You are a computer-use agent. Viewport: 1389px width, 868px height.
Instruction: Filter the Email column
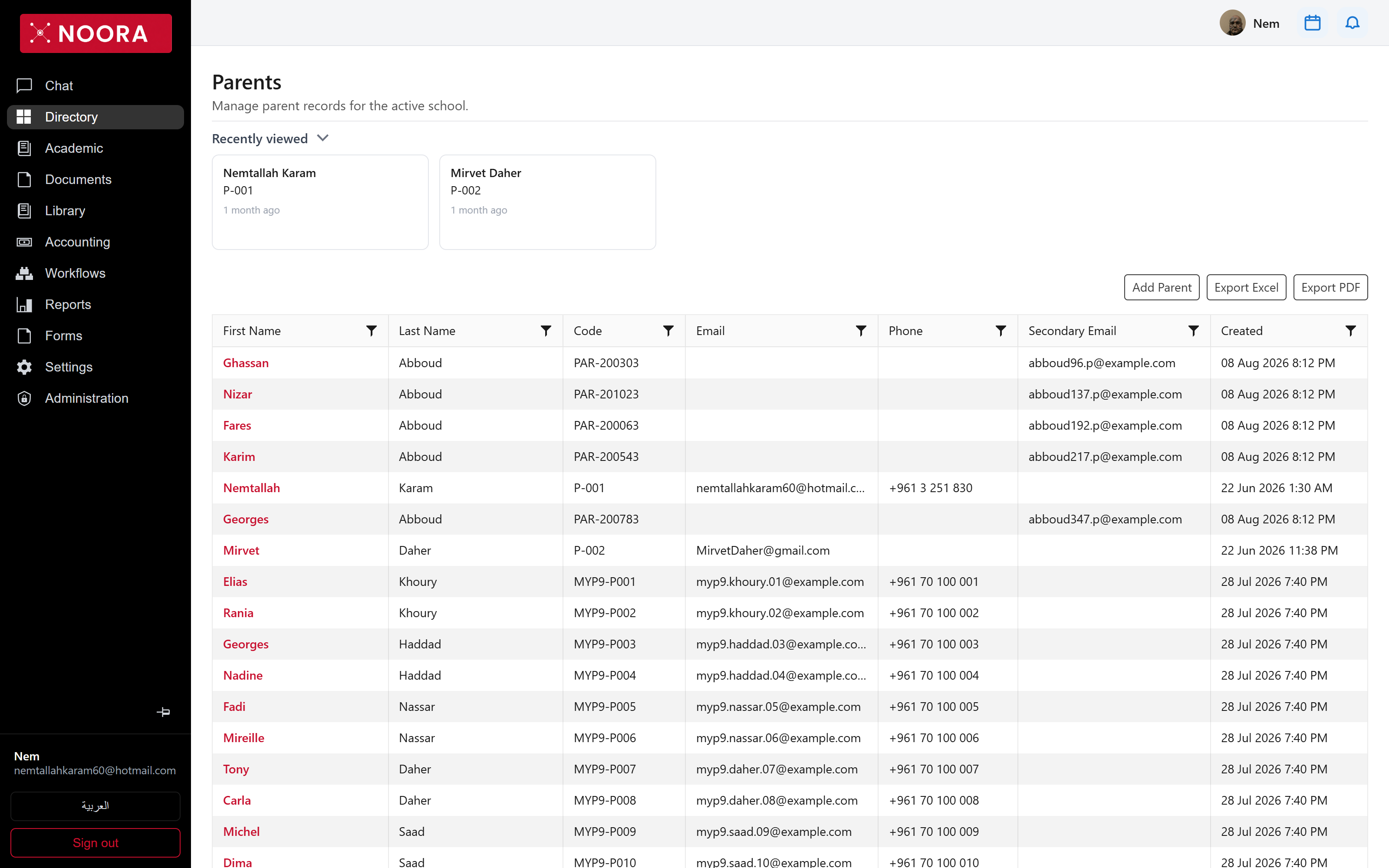(861, 331)
